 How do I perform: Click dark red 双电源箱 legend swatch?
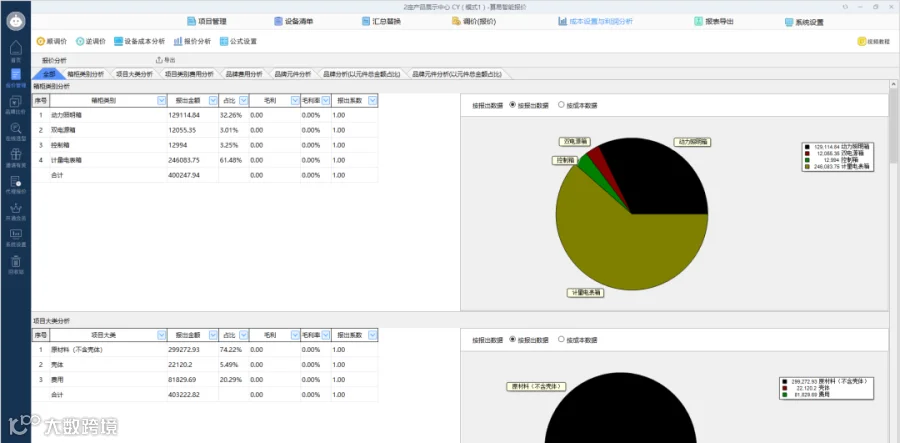807,153
